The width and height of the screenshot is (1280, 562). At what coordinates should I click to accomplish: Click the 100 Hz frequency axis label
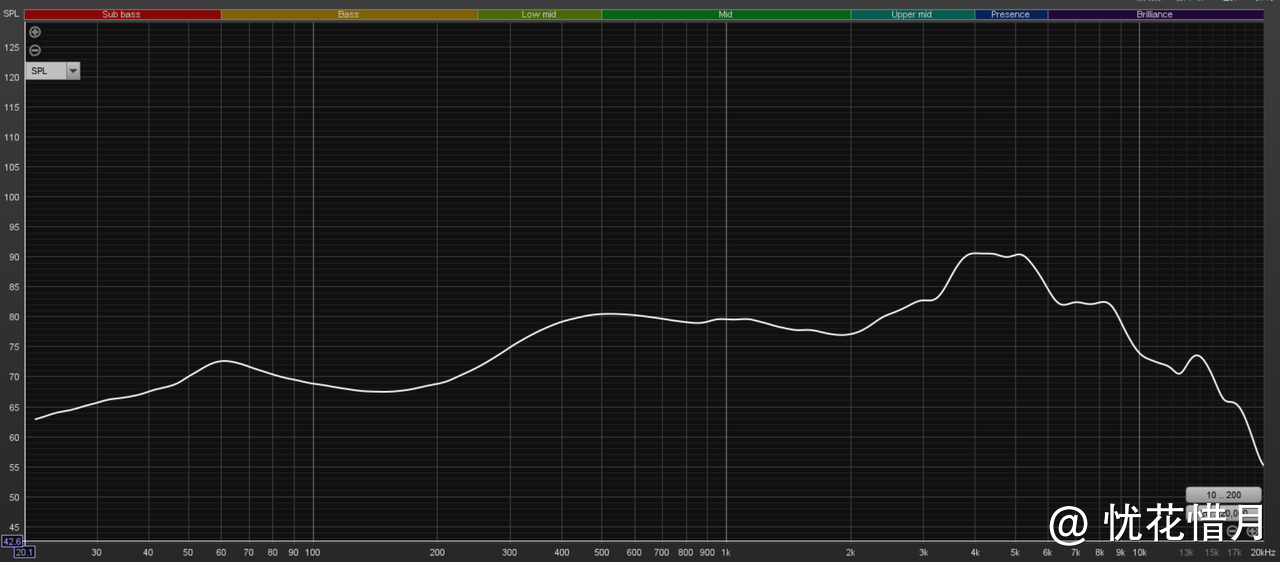[313, 552]
